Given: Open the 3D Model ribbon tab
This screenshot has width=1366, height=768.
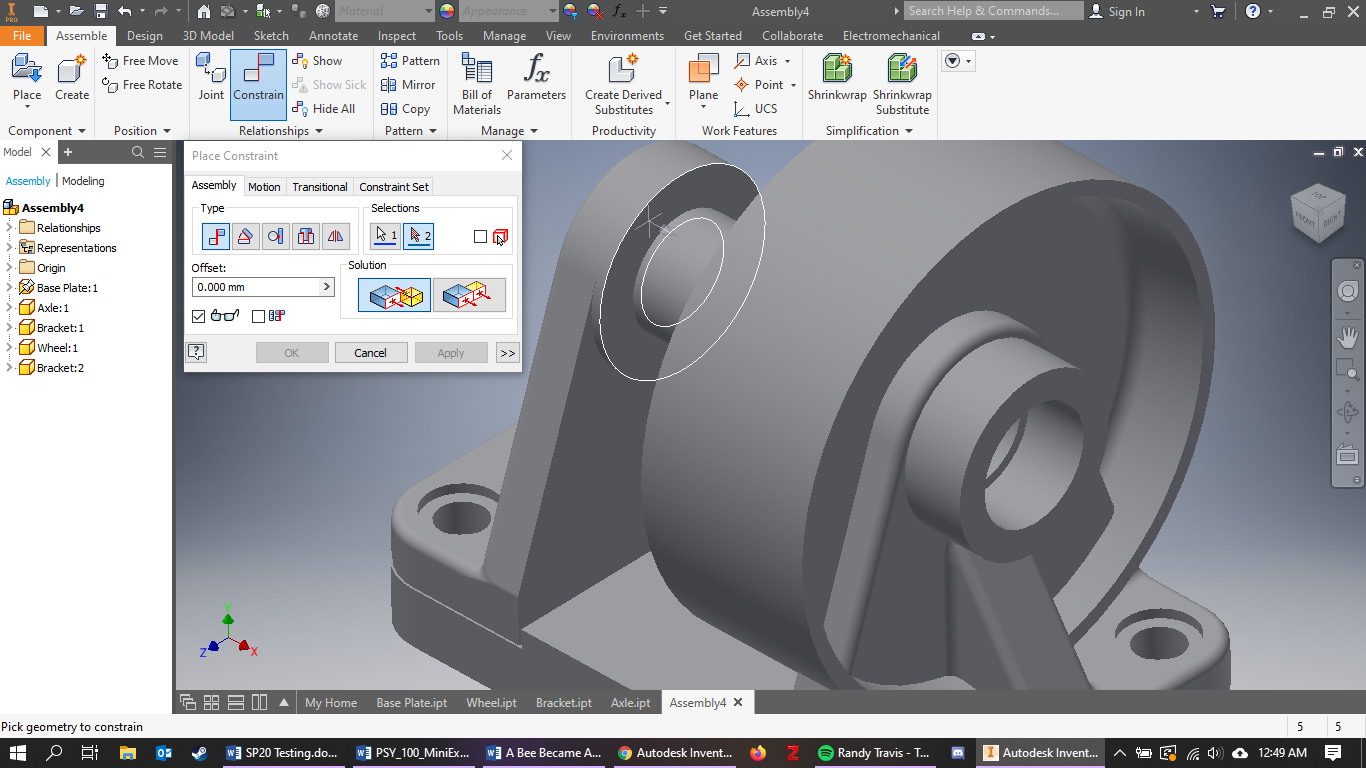Looking at the screenshot, I should (x=208, y=36).
